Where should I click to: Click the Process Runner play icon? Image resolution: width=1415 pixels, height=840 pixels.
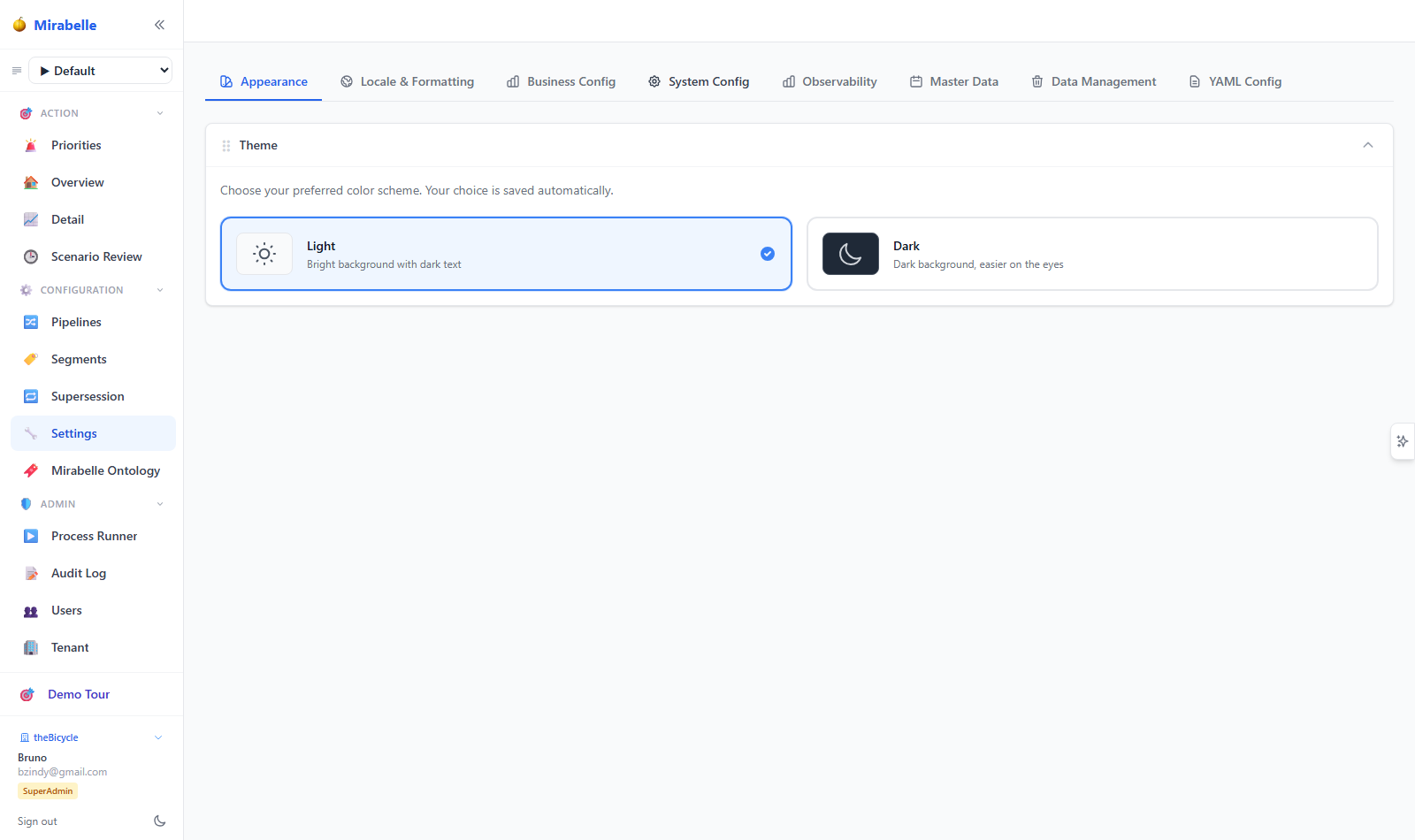pyautogui.click(x=31, y=536)
